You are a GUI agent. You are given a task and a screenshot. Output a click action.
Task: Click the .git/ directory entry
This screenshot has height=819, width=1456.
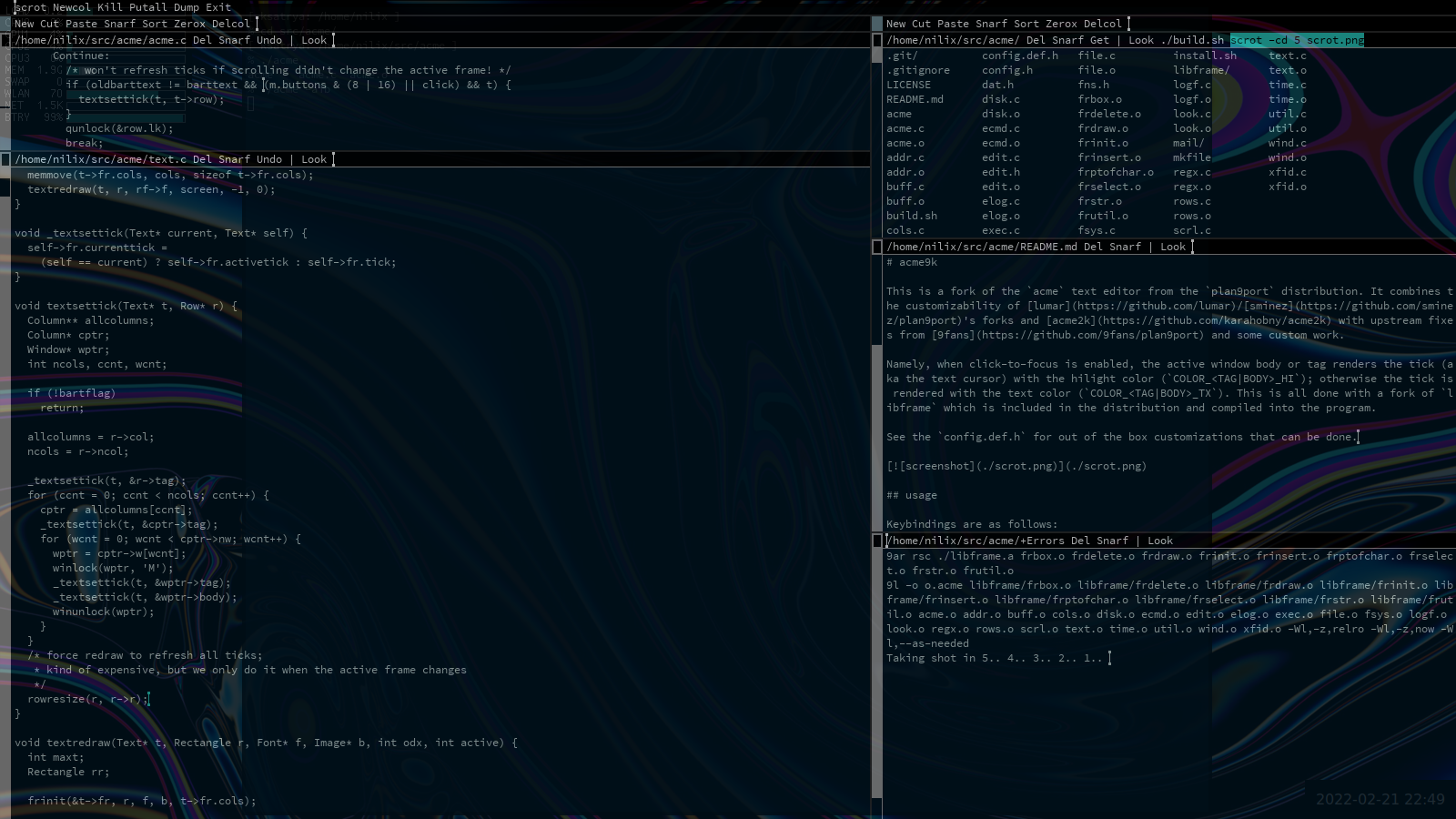pos(902,56)
